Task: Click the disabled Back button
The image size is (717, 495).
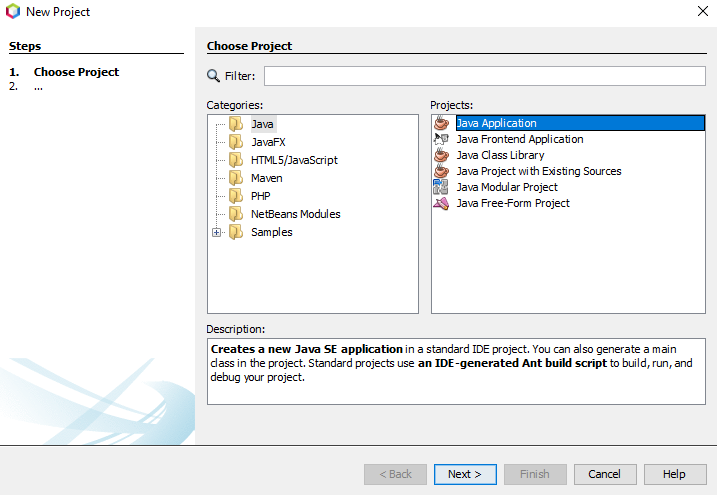Action: coord(396,474)
